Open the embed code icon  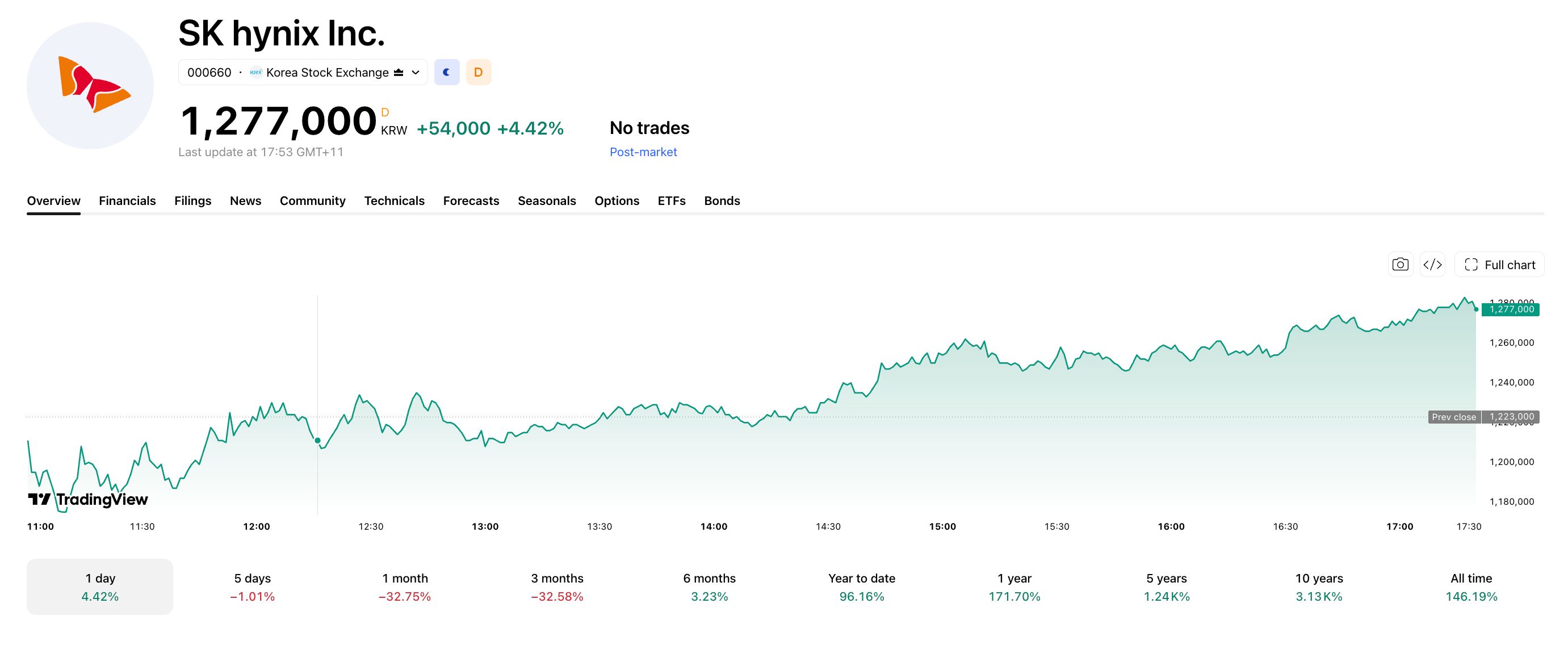[1432, 265]
